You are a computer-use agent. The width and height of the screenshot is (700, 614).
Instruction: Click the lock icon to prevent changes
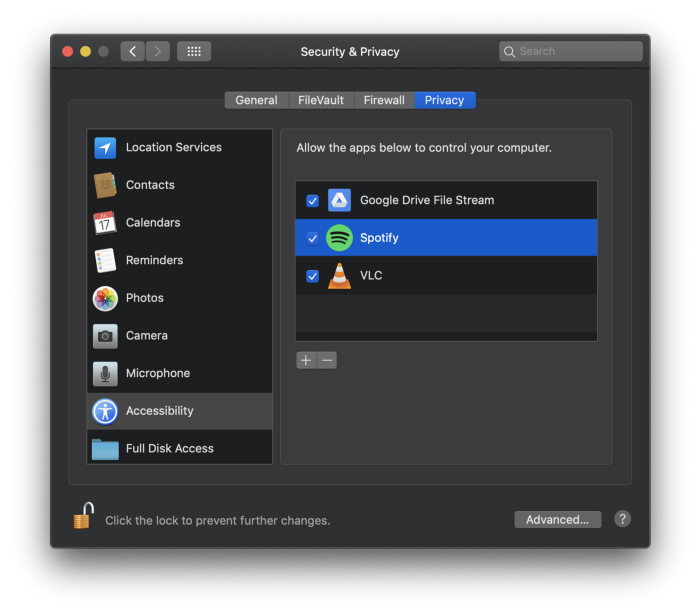click(82, 517)
